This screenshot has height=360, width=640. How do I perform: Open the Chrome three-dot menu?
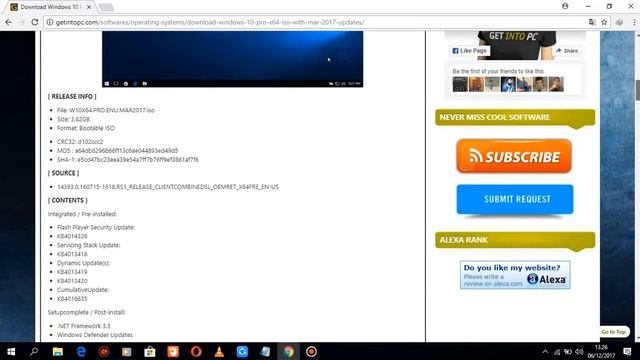[x=634, y=22]
